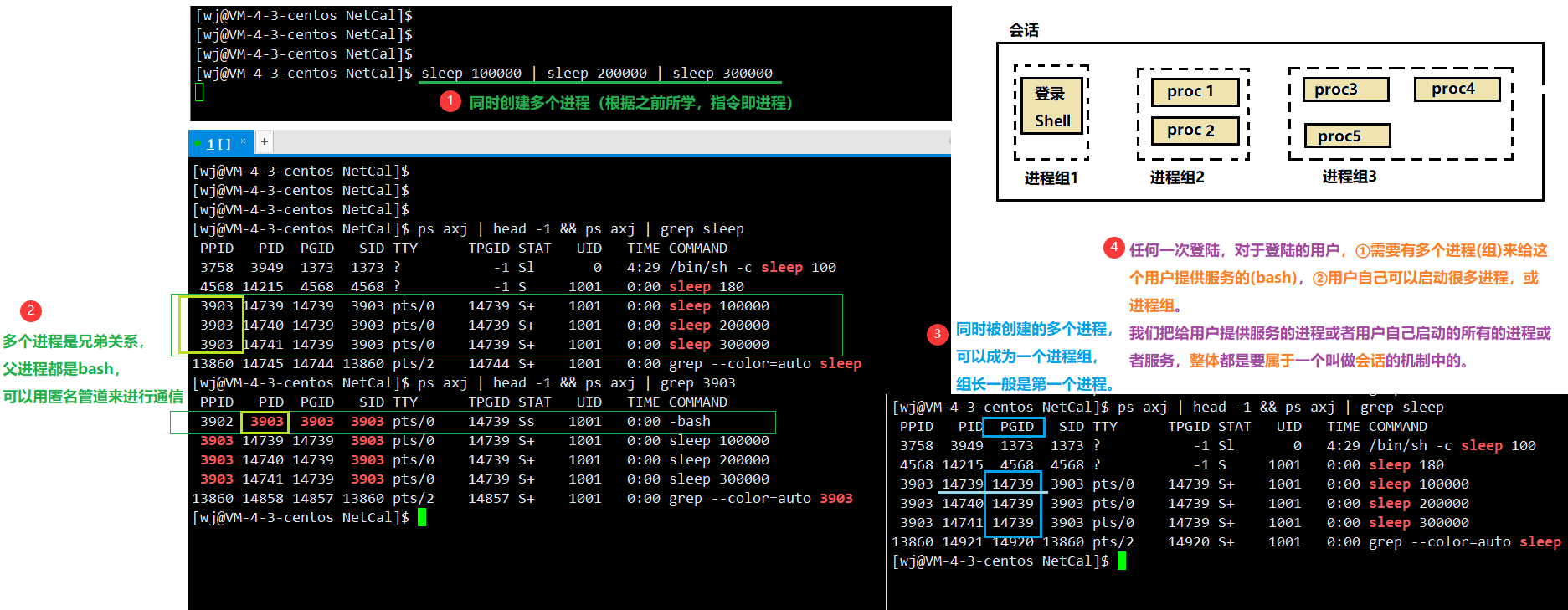
Task: Click the "登录 Shell" box in diagram
Action: (1052, 106)
